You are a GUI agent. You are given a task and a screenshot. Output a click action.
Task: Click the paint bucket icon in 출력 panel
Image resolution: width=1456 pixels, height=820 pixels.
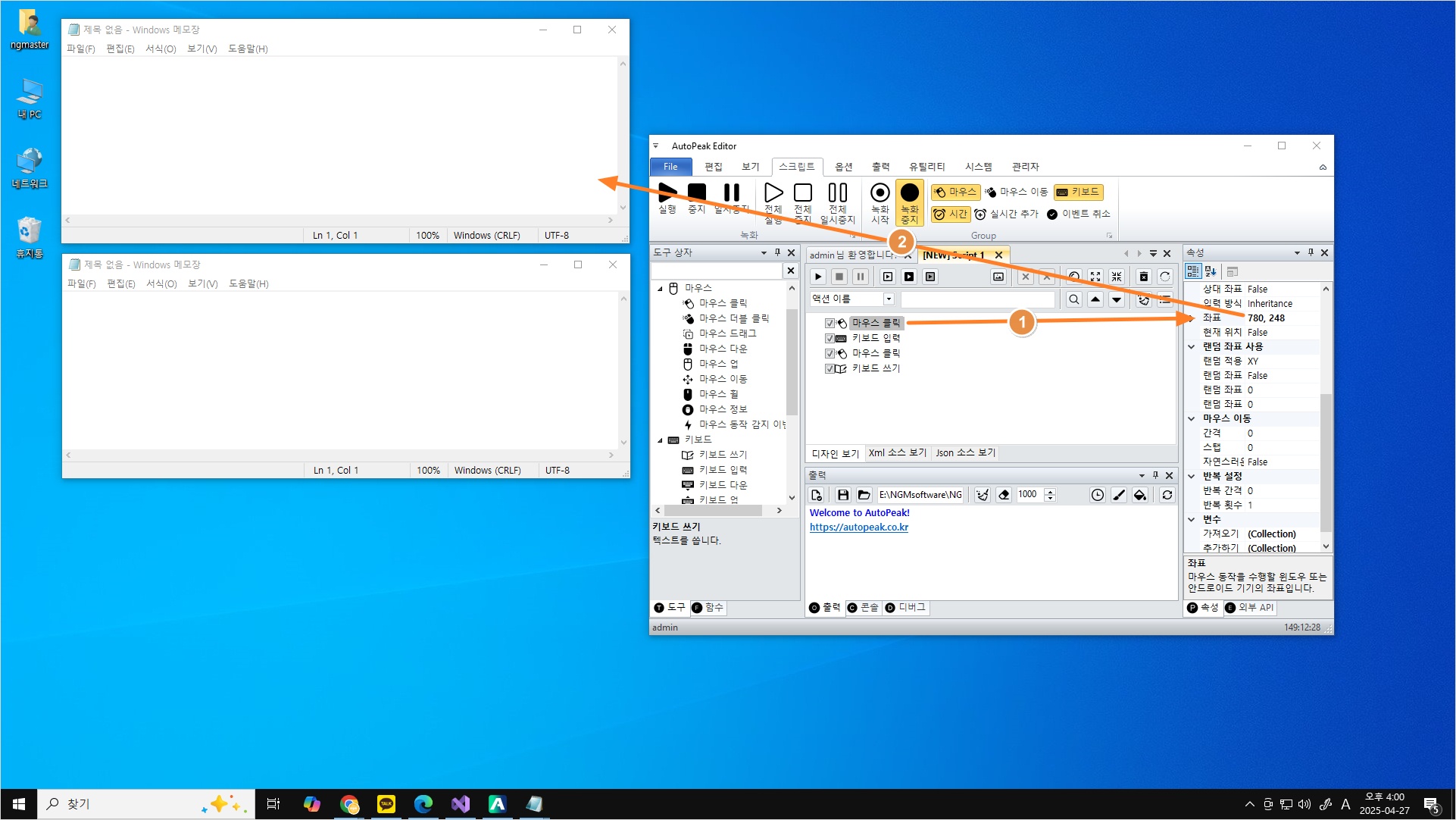[1140, 495]
